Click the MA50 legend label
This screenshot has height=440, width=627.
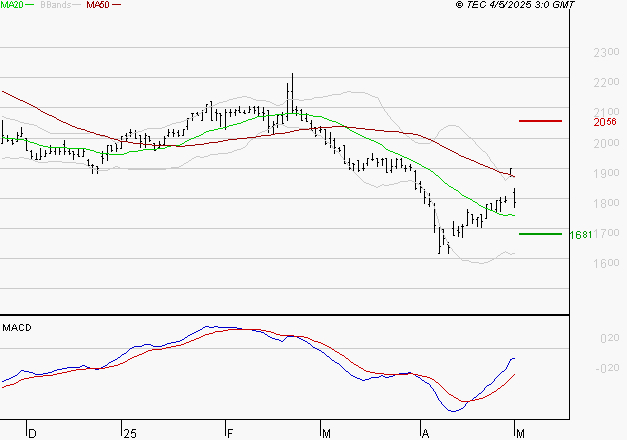[98, 5]
